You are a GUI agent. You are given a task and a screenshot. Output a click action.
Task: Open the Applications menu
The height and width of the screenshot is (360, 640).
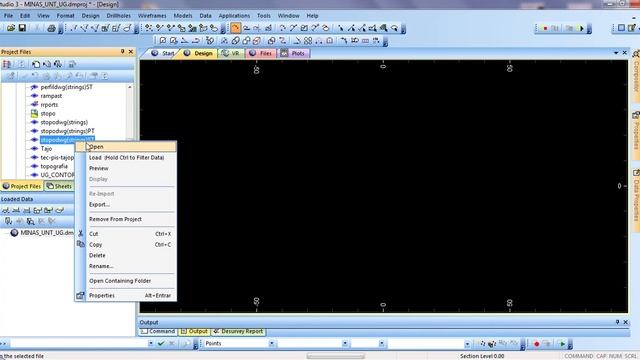click(234, 16)
